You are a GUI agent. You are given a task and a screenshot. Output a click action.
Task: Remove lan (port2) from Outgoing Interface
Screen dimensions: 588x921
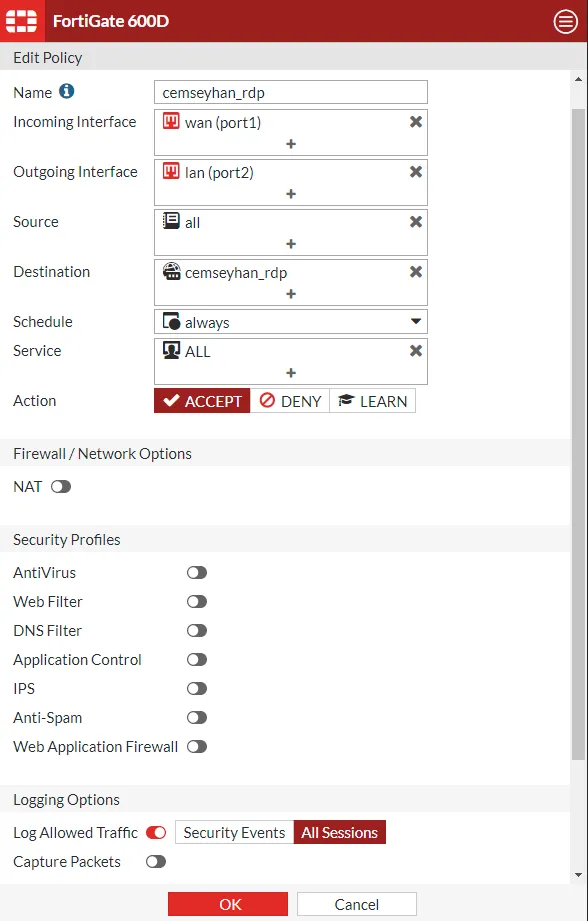(x=416, y=172)
